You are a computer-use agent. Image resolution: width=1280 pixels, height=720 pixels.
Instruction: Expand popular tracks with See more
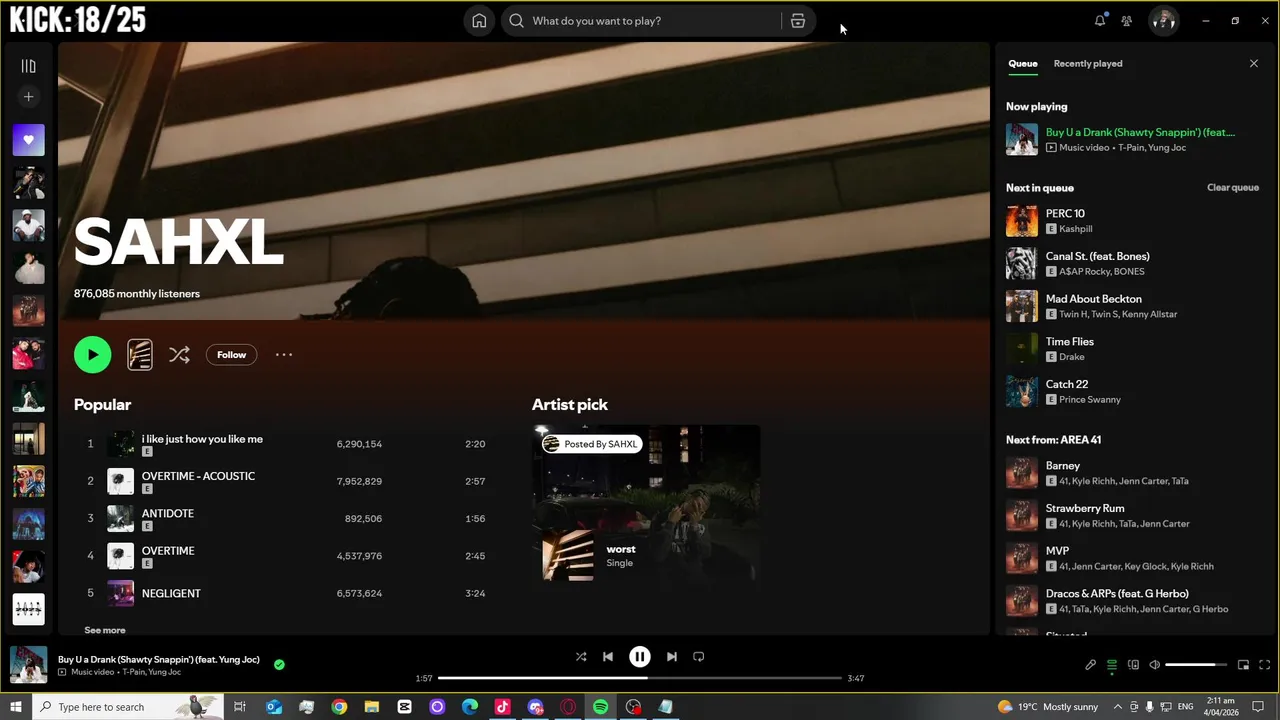(105, 630)
